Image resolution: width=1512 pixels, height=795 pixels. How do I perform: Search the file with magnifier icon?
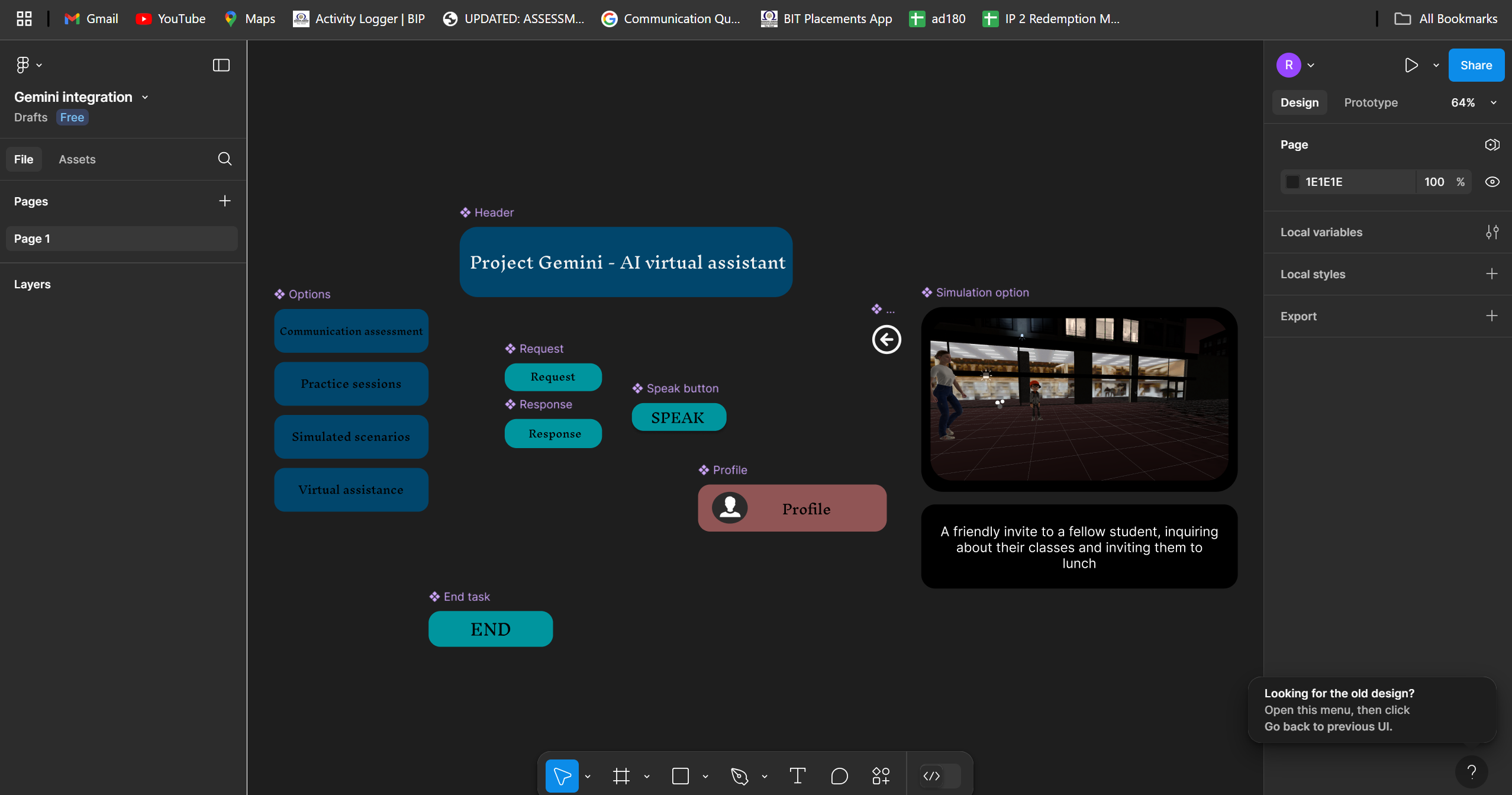224,159
